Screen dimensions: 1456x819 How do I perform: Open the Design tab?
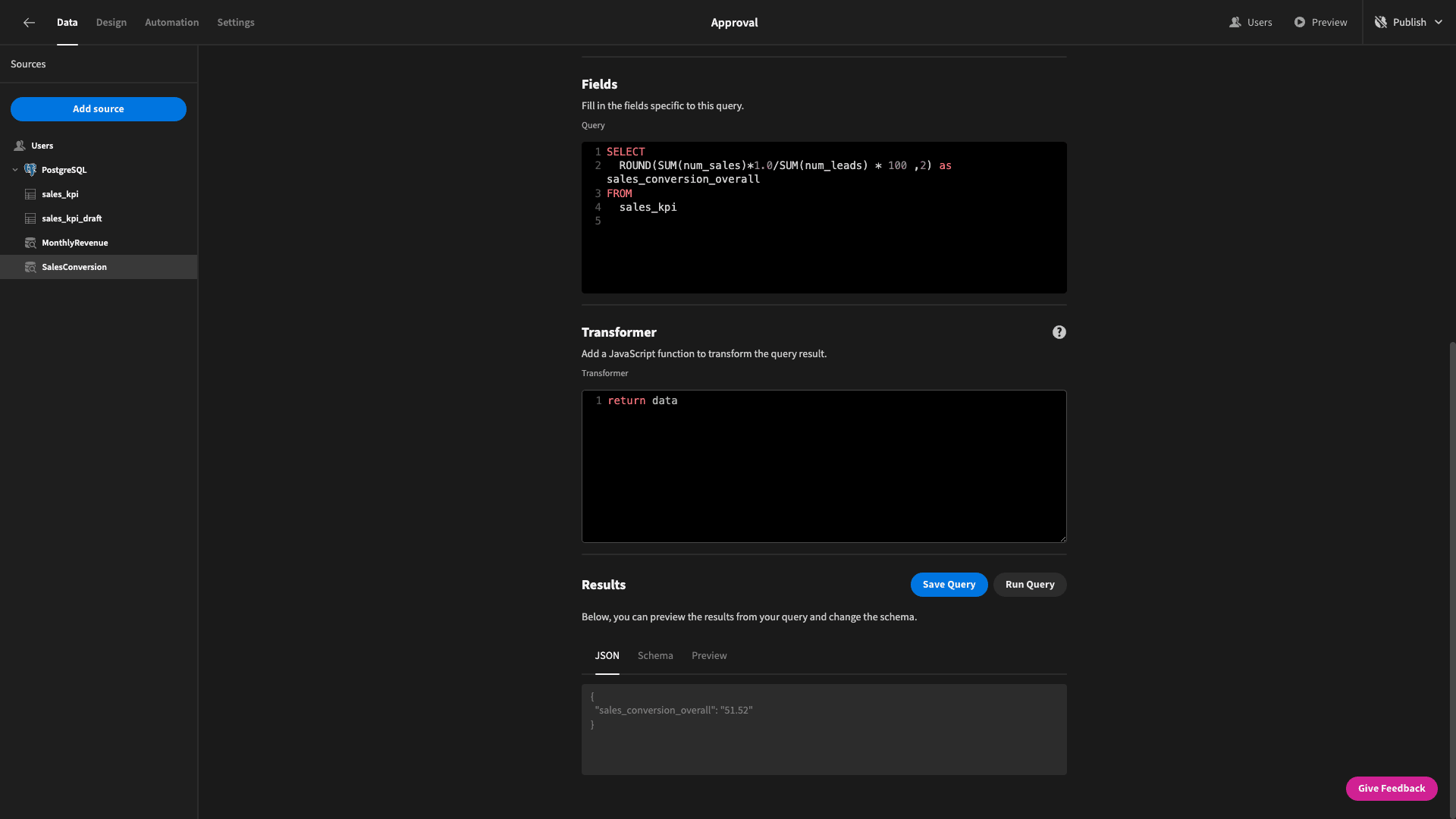pyautogui.click(x=111, y=23)
